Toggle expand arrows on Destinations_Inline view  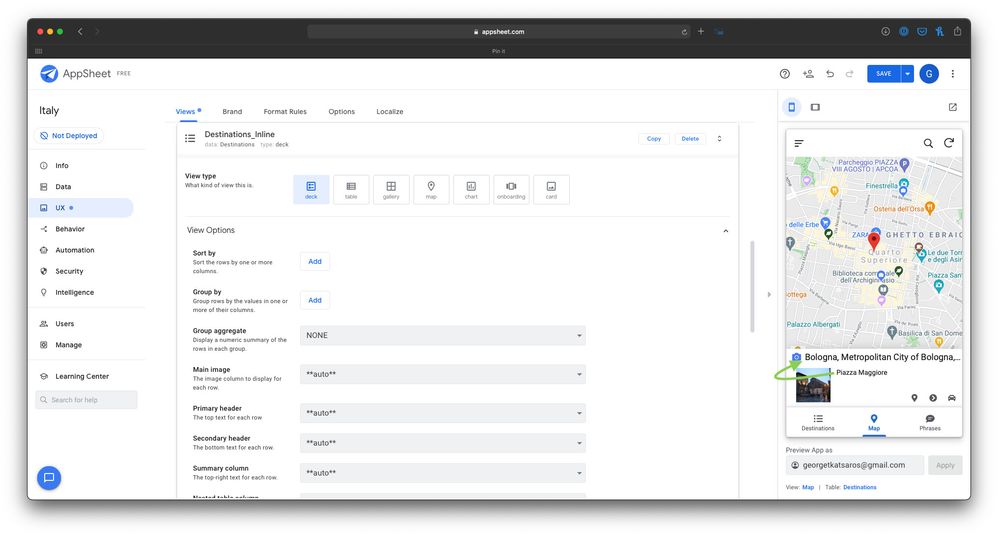tap(719, 139)
